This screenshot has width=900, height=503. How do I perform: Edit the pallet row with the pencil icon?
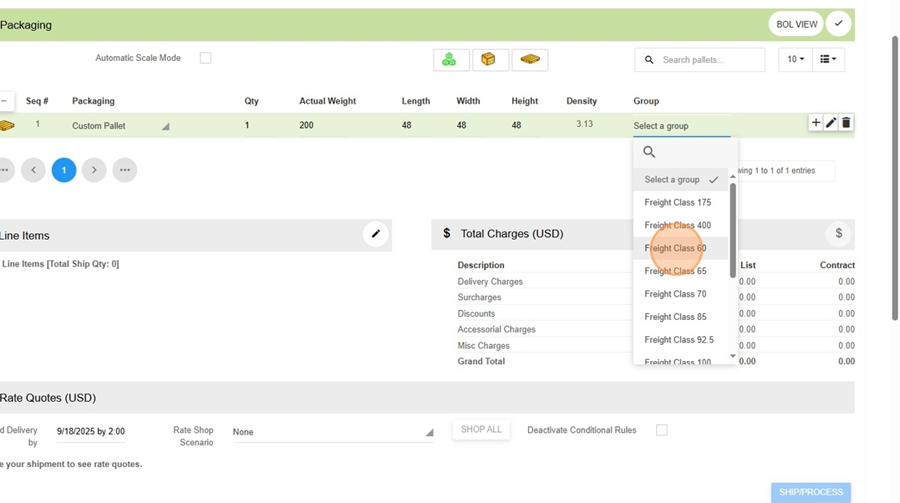point(831,123)
